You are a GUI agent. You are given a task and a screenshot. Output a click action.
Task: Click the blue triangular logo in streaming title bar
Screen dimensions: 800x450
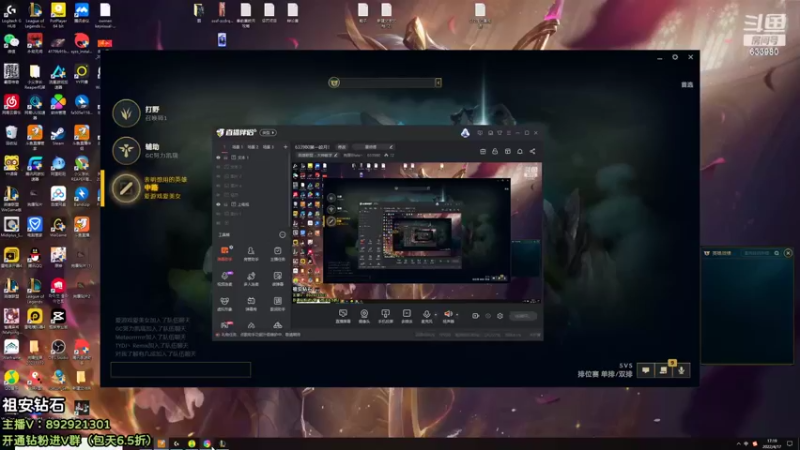pos(465,133)
